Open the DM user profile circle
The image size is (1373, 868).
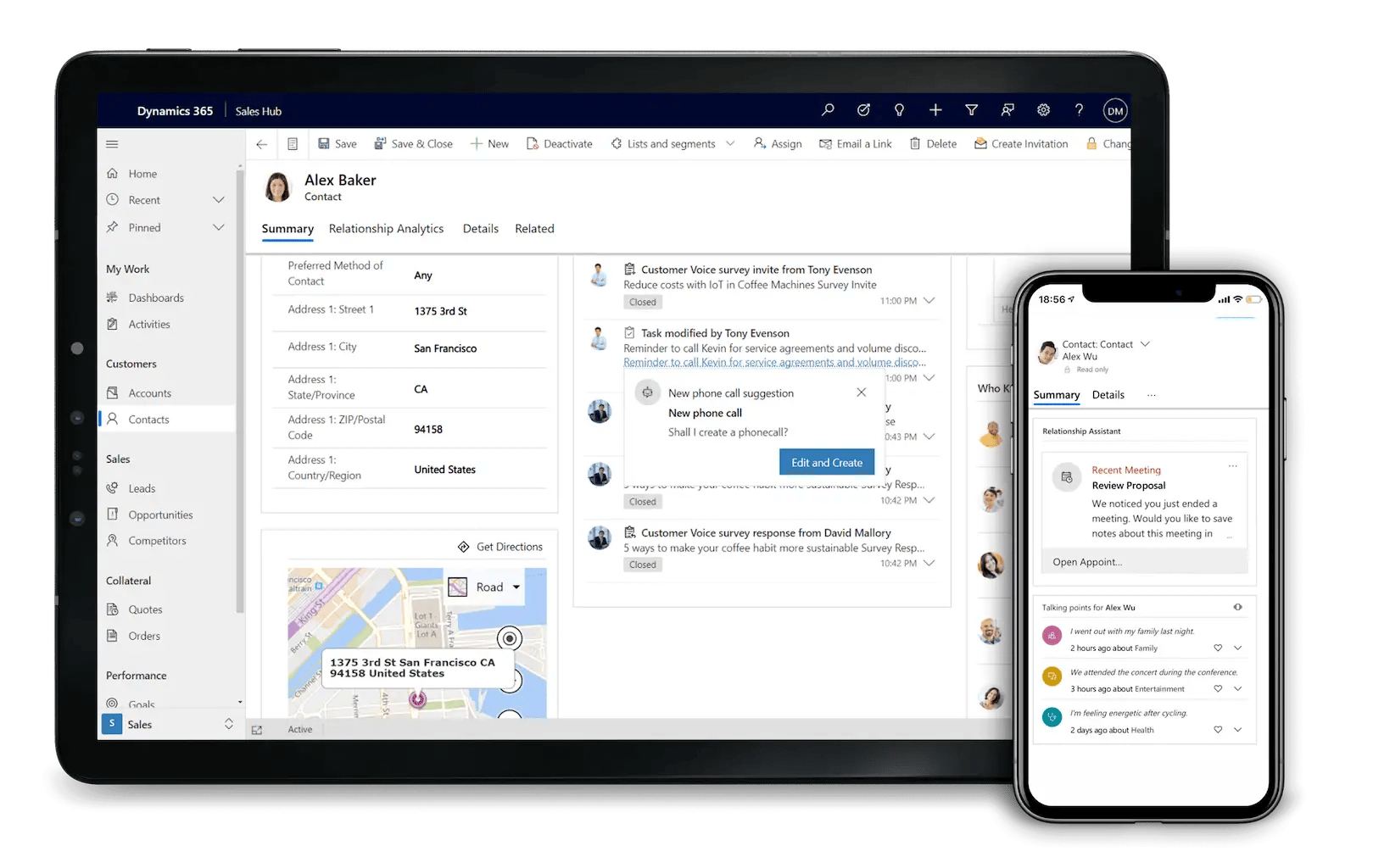coord(1115,111)
